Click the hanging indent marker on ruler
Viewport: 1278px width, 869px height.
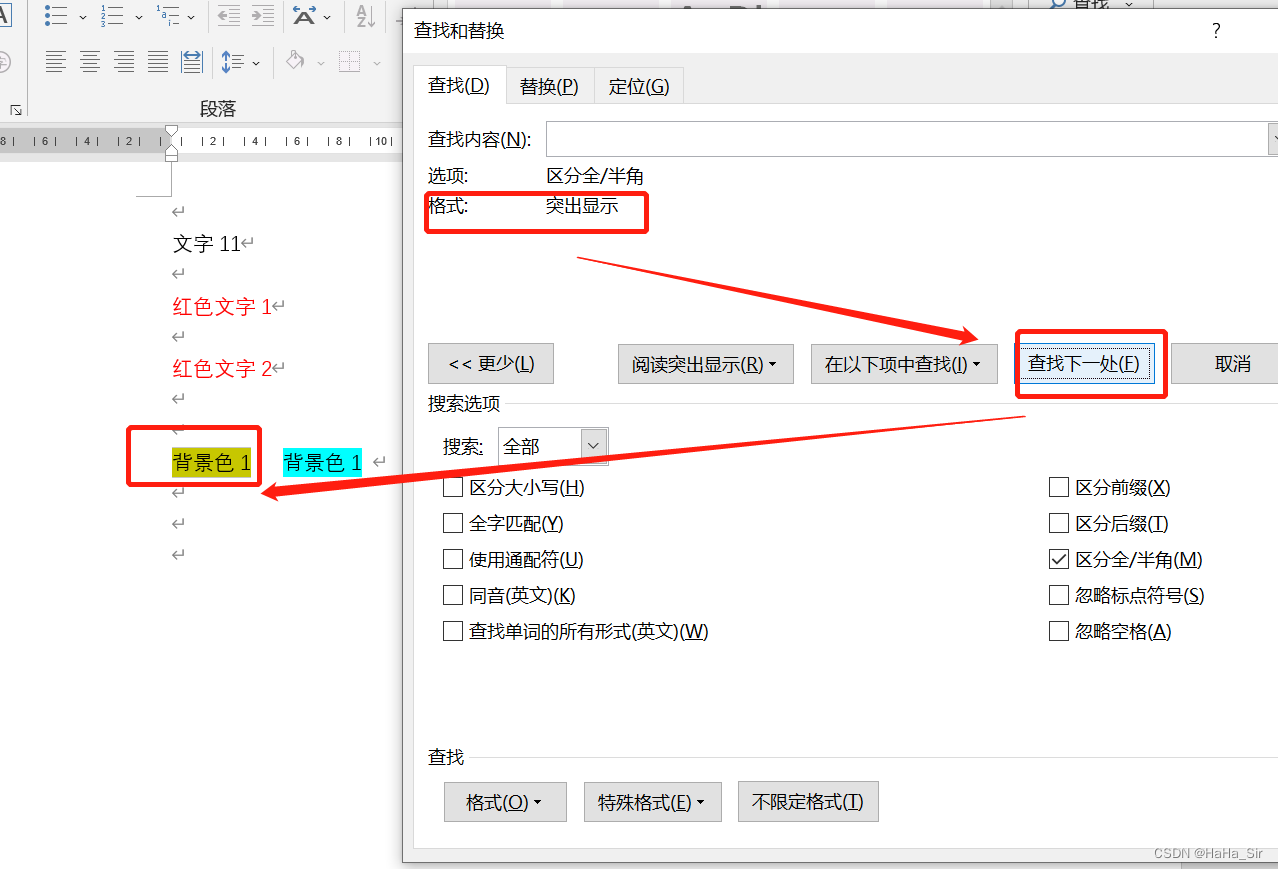[171, 150]
